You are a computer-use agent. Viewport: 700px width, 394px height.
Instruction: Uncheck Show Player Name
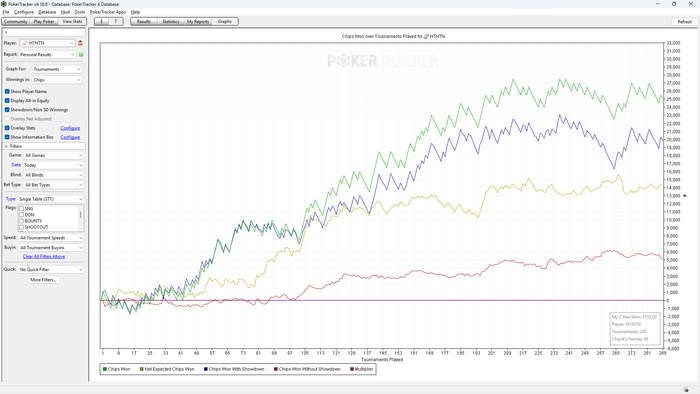tap(7, 91)
